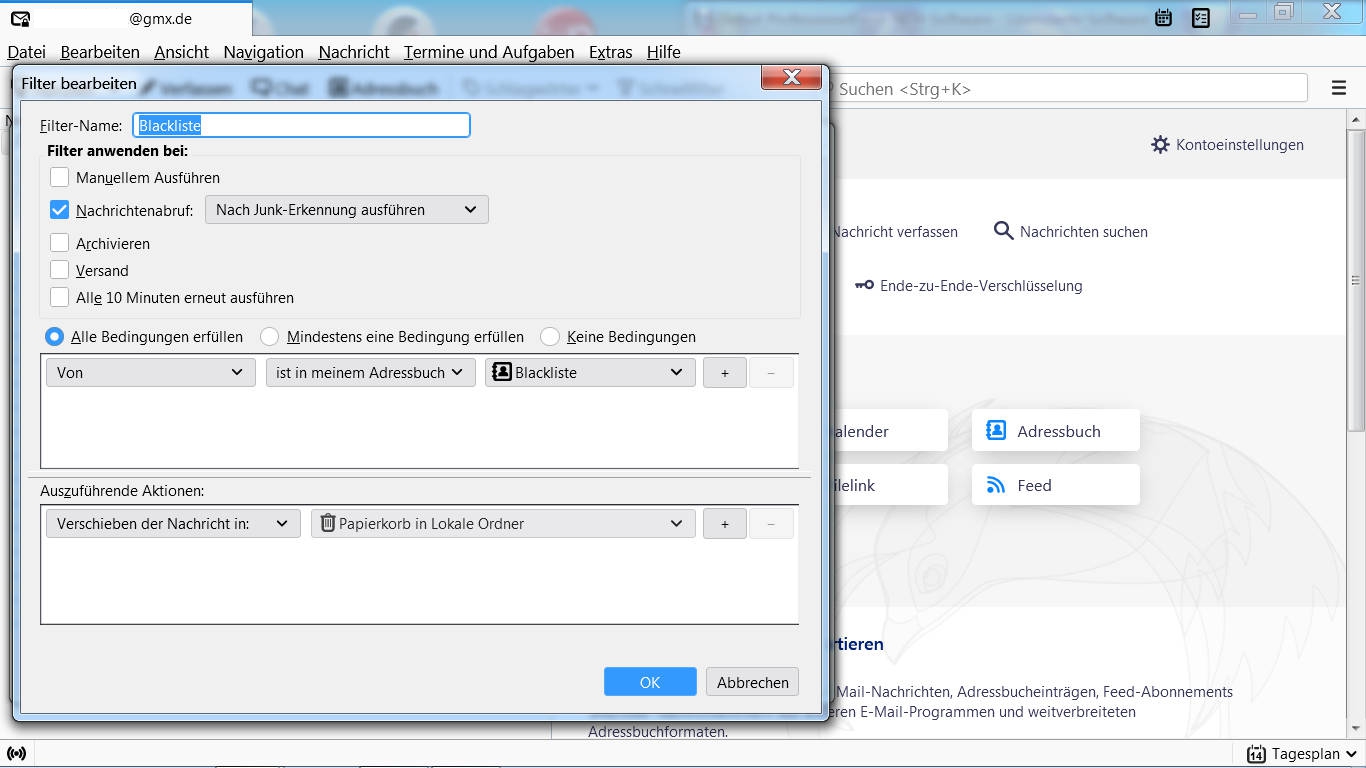Screen dimensions: 1366x768
Task: Click the Nachrichten suchen magnifier icon
Action: tap(1003, 231)
